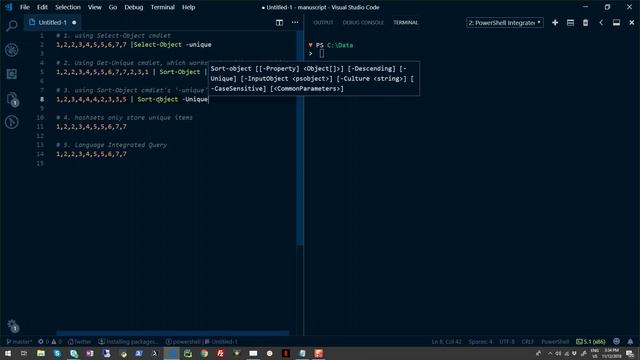Split the terminal pane
Screen dimensions: 640x360
(570, 22)
